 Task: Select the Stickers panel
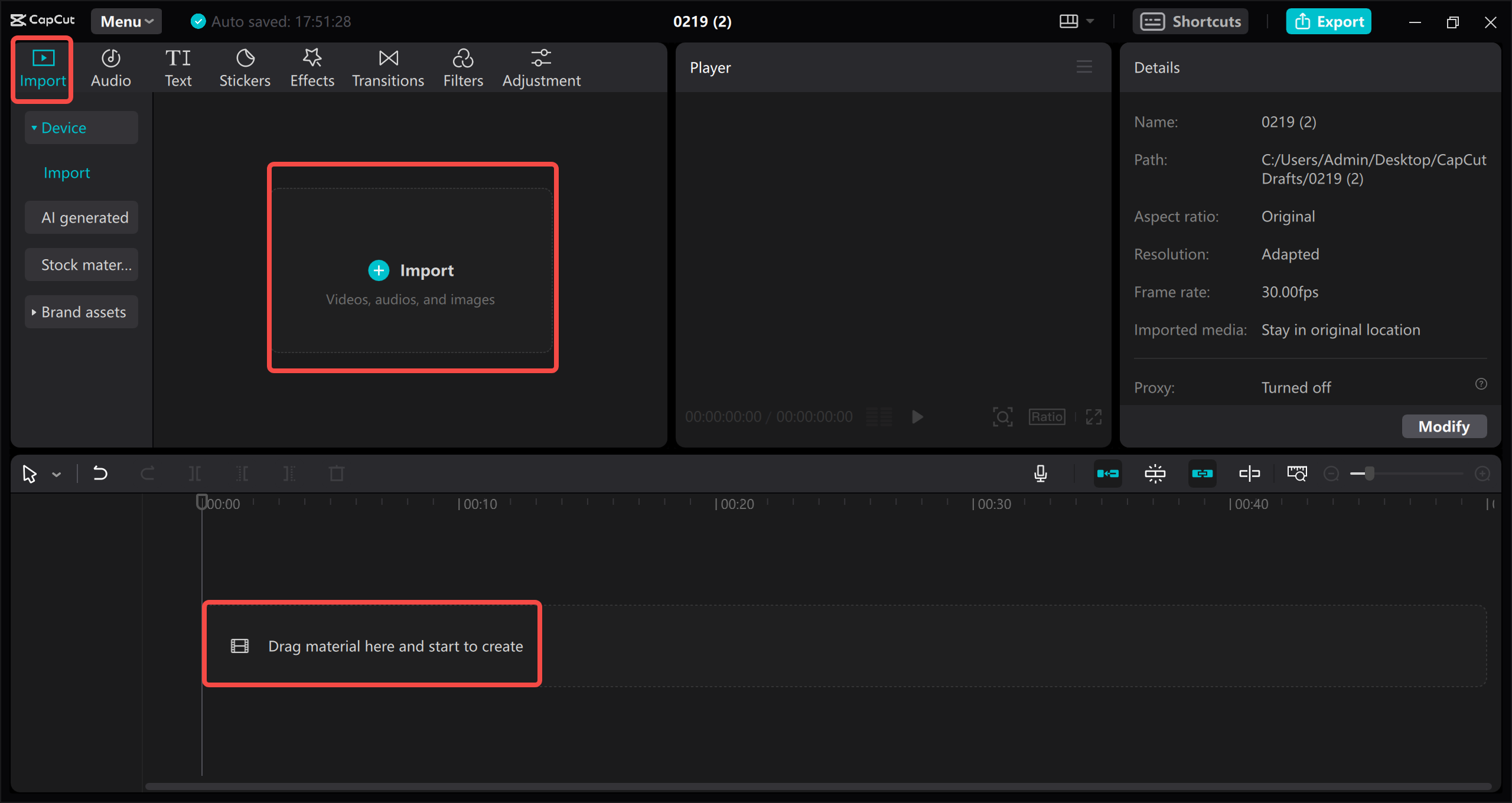click(245, 67)
